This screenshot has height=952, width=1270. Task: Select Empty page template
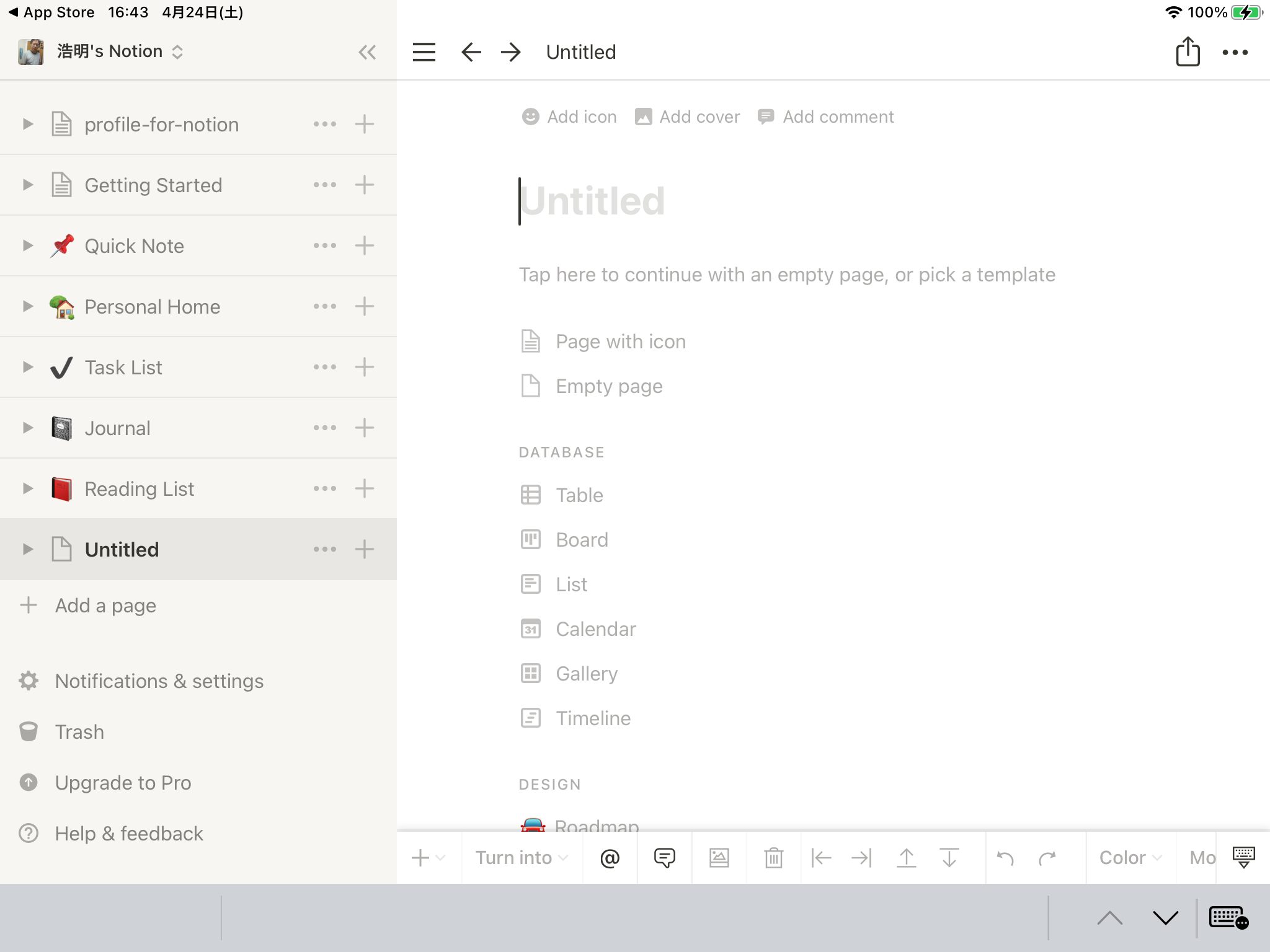(x=592, y=386)
